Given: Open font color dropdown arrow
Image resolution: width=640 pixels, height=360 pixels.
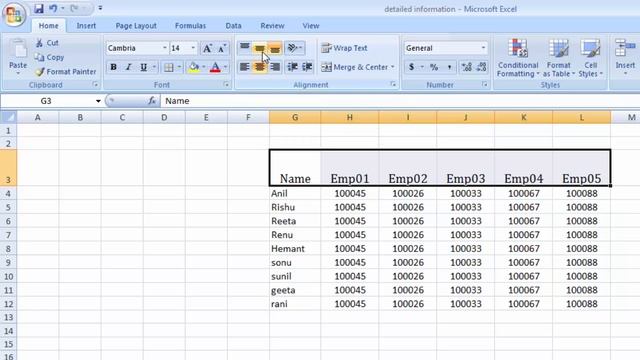Looking at the screenshot, I should pyautogui.click(x=225, y=67).
